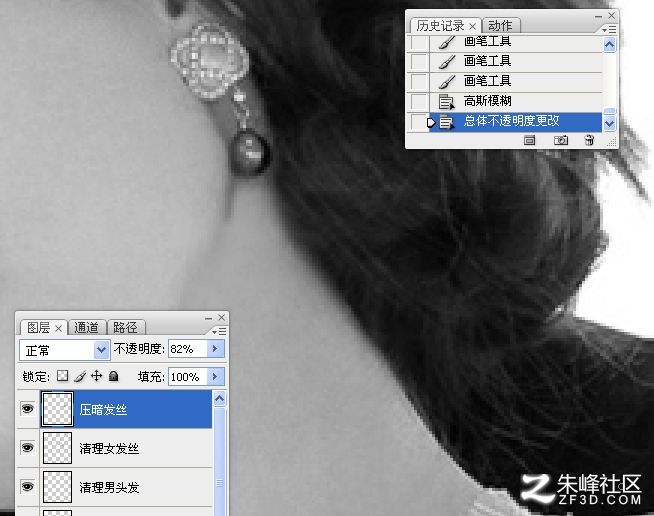Select the 清理男头发 layer name
This screenshot has height=516, width=654.
[x=109, y=487]
